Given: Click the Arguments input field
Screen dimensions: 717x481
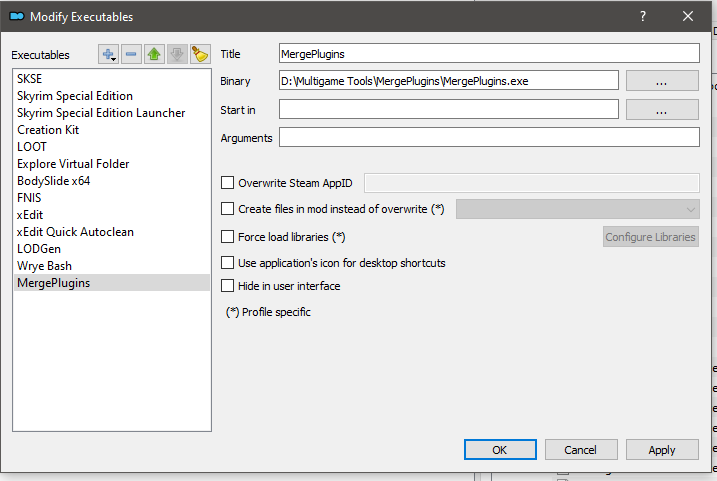Looking at the screenshot, I should point(489,137).
